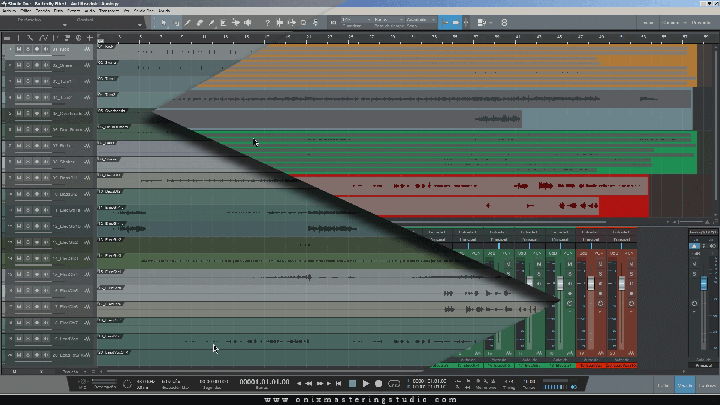Viewport: 720px width, 405px height.
Task: Click the plus icon to add tracks
Action: [90, 38]
